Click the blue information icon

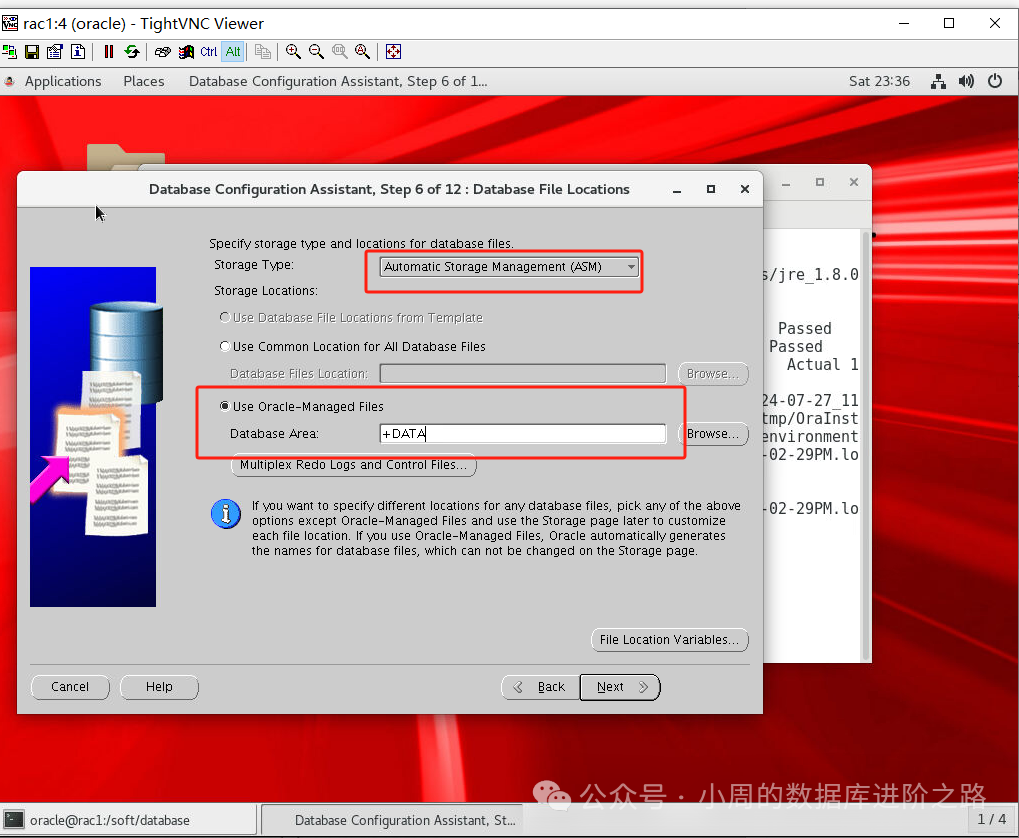click(x=226, y=514)
